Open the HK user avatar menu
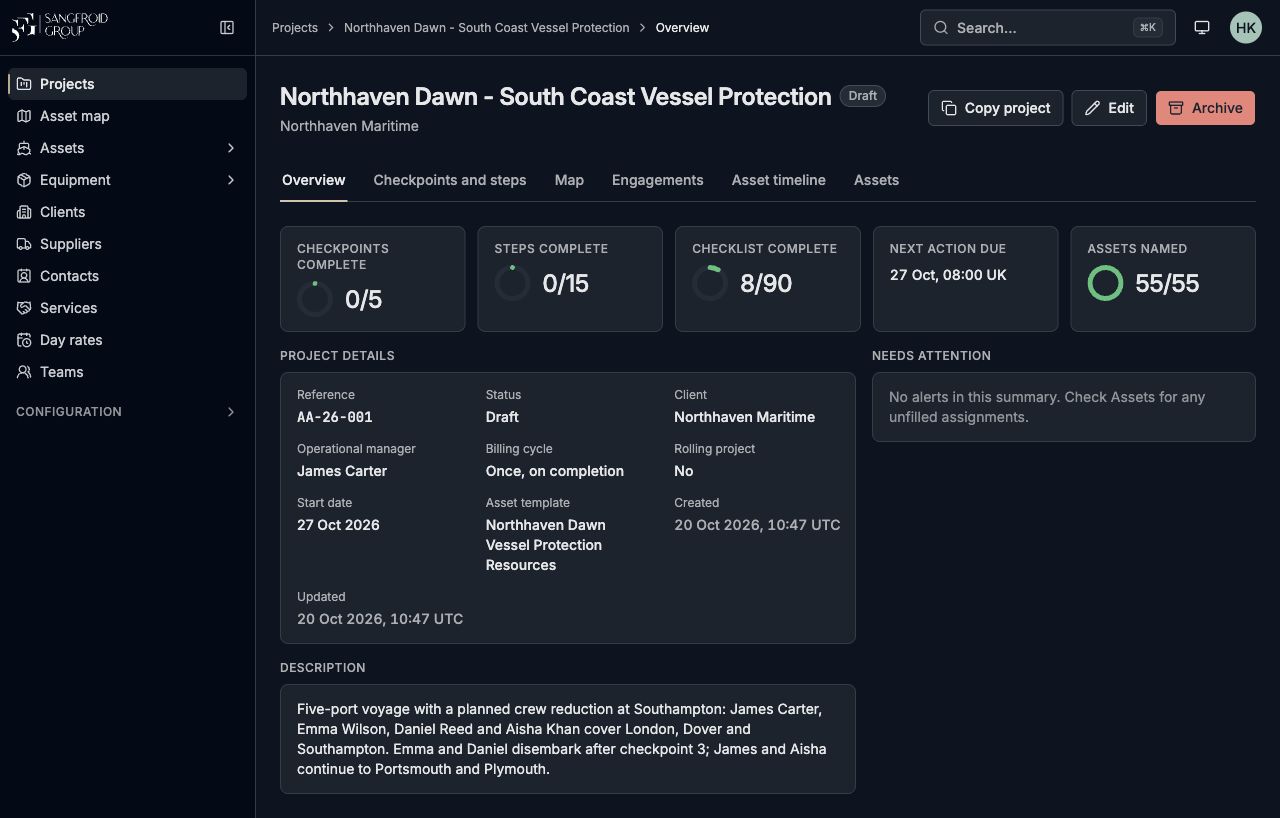This screenshot has height=818, width=1280. tap(1246, 28)
